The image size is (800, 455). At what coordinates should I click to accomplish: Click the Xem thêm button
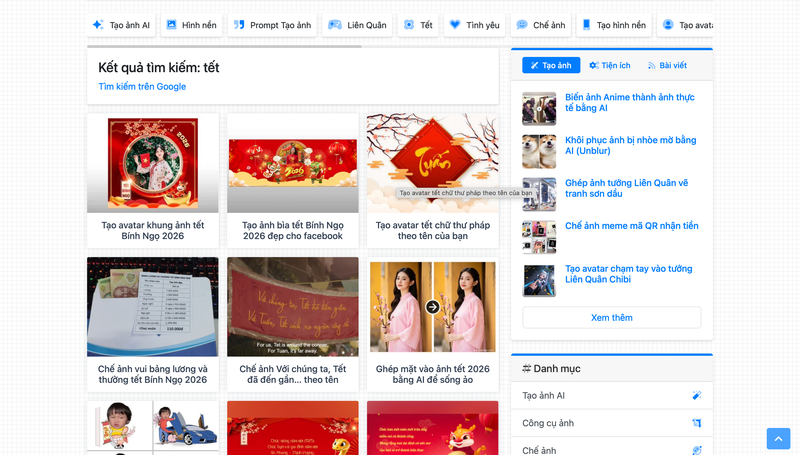click(x=612, y=318)
